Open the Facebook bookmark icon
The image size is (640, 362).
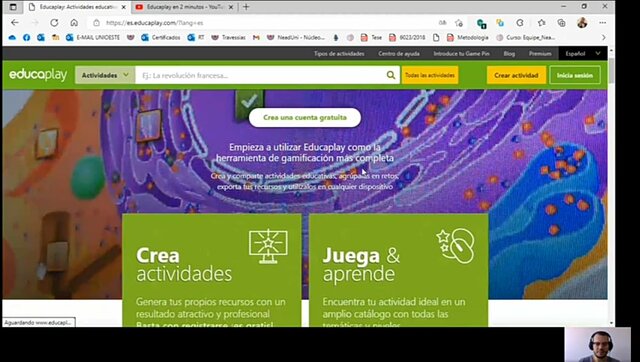pyautogui.click(x=27, y=38)
